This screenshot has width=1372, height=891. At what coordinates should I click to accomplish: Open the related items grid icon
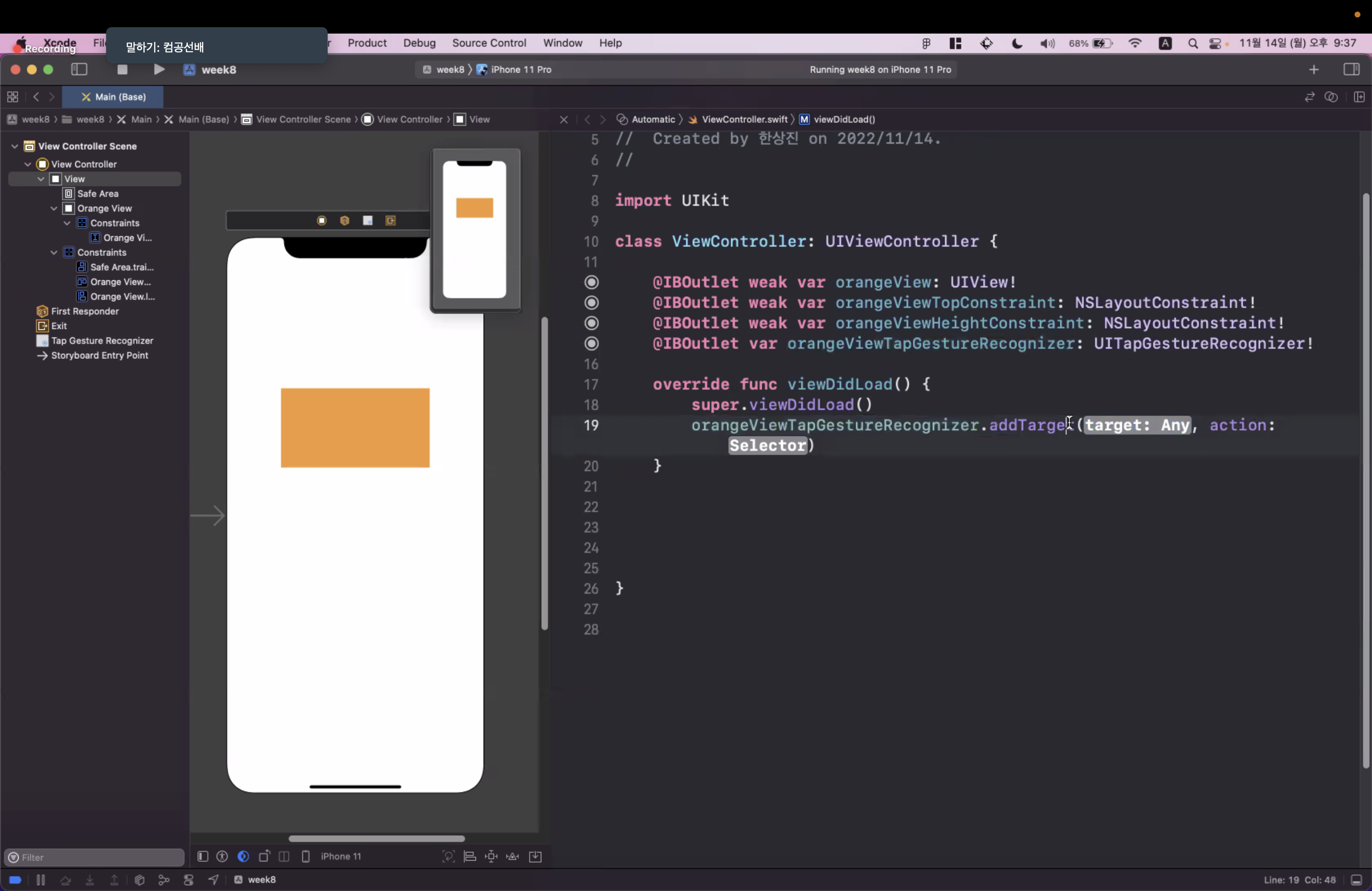point(13,97)
